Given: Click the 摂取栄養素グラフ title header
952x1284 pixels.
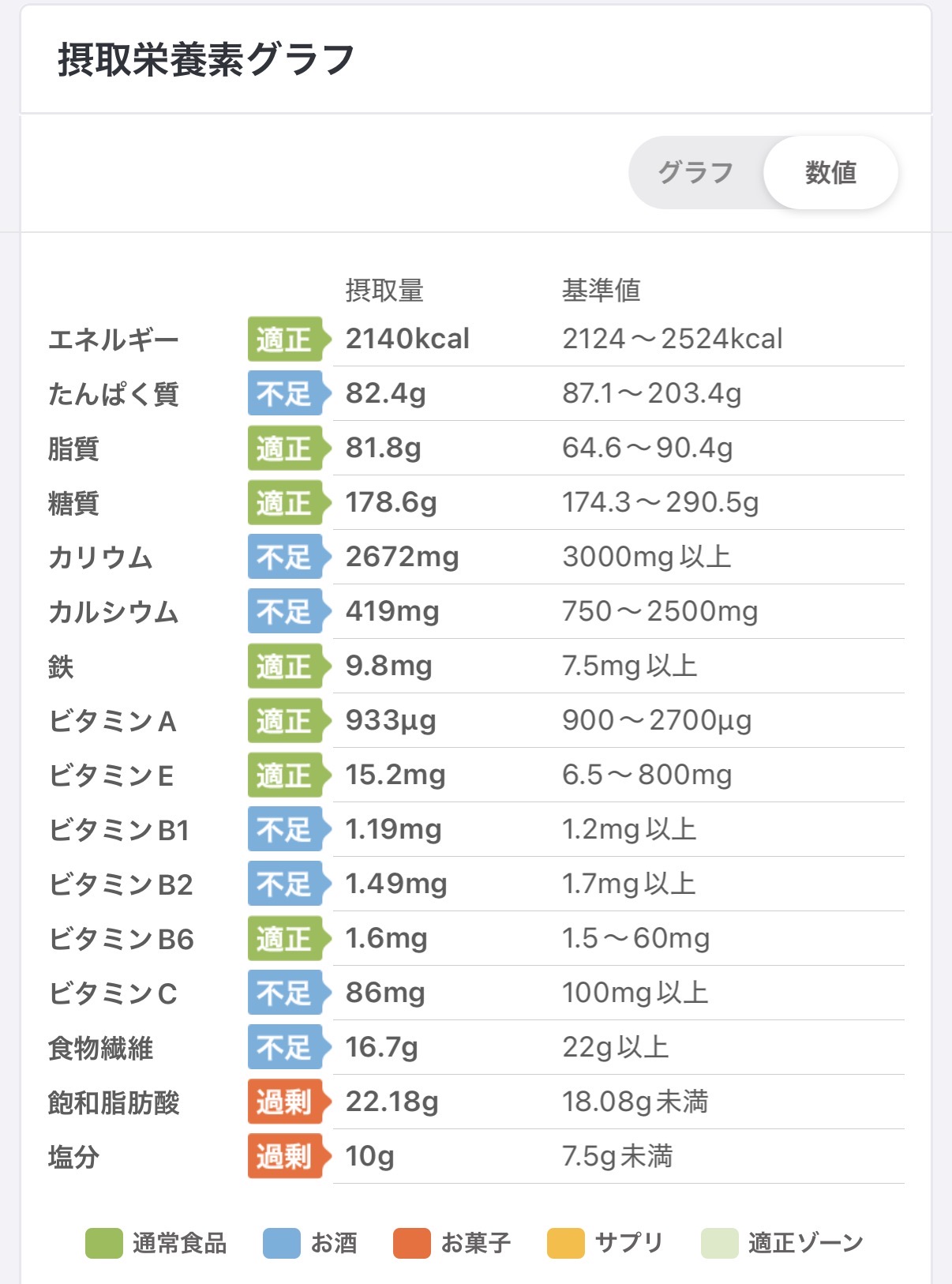Looking at the screenshot, I should 206,59.
